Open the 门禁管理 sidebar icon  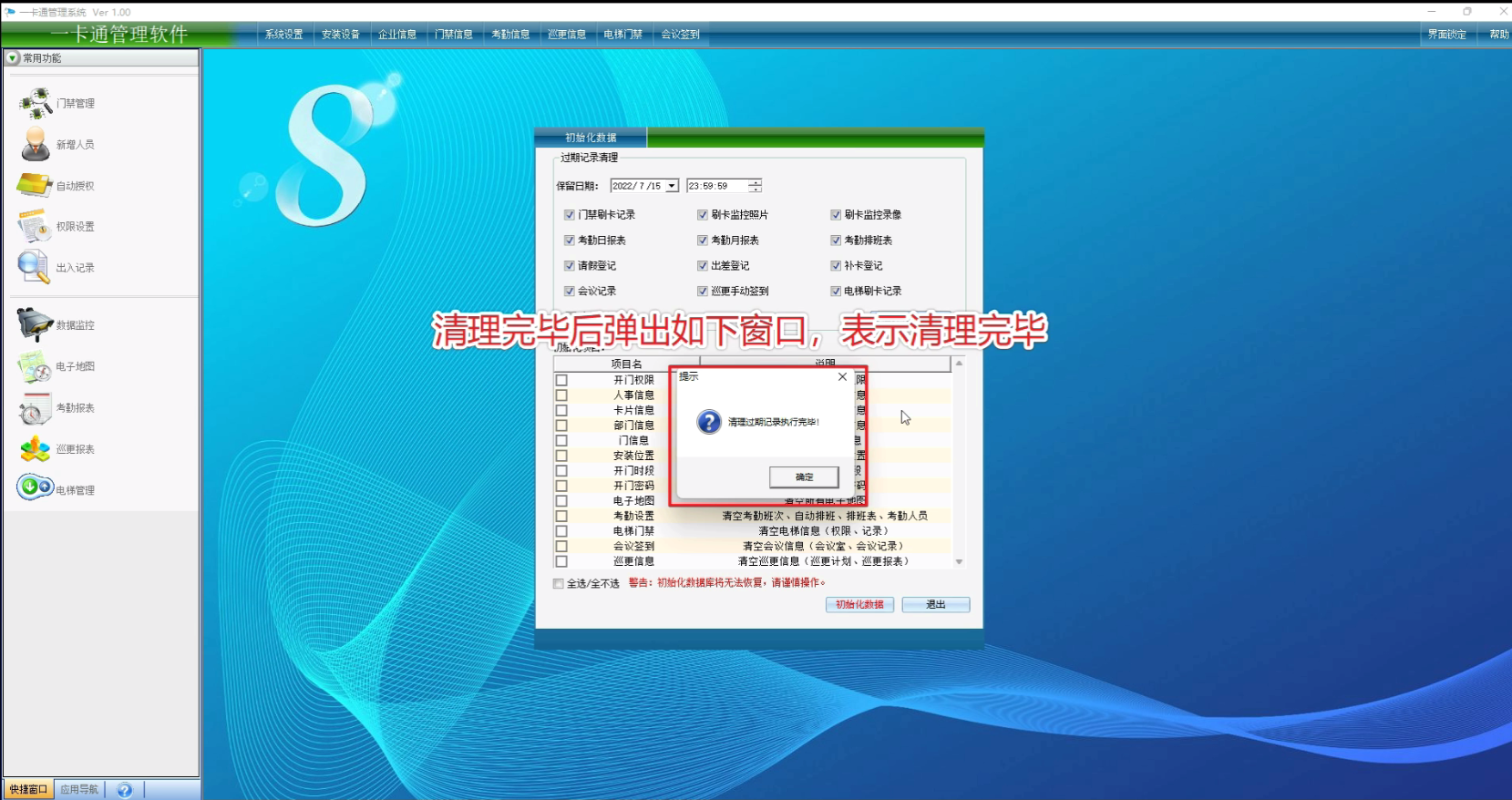36,103
